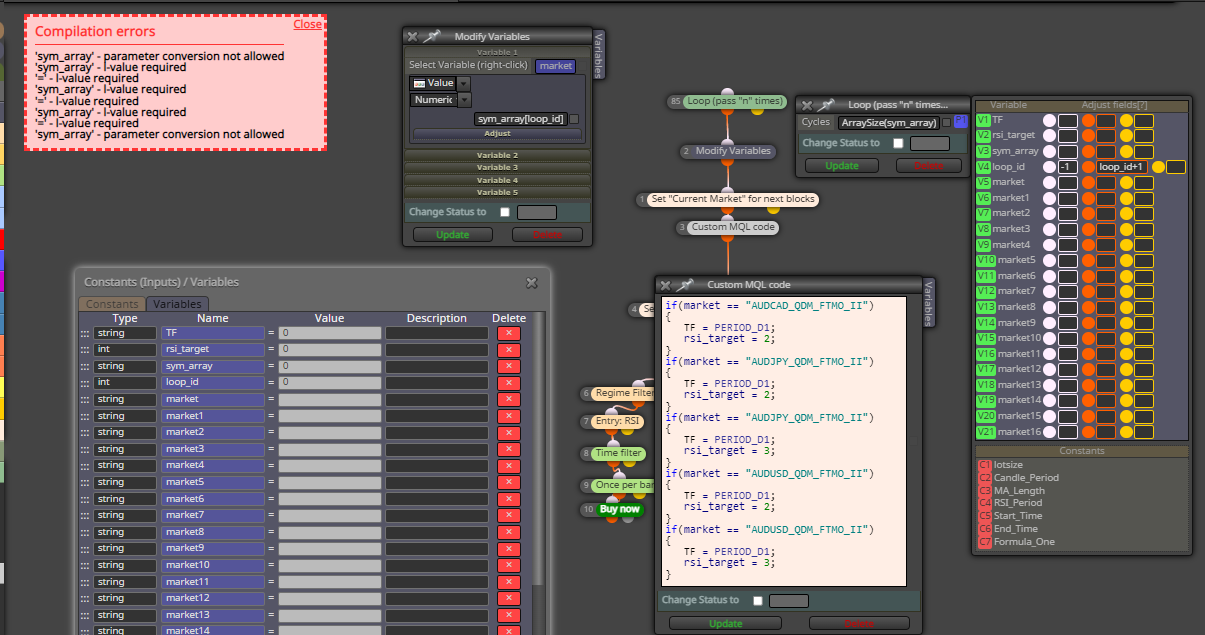Open the Numeric dropdown
Image resolution: width=1205 pixels, height=635 pixels.
[x=463, y=100]
